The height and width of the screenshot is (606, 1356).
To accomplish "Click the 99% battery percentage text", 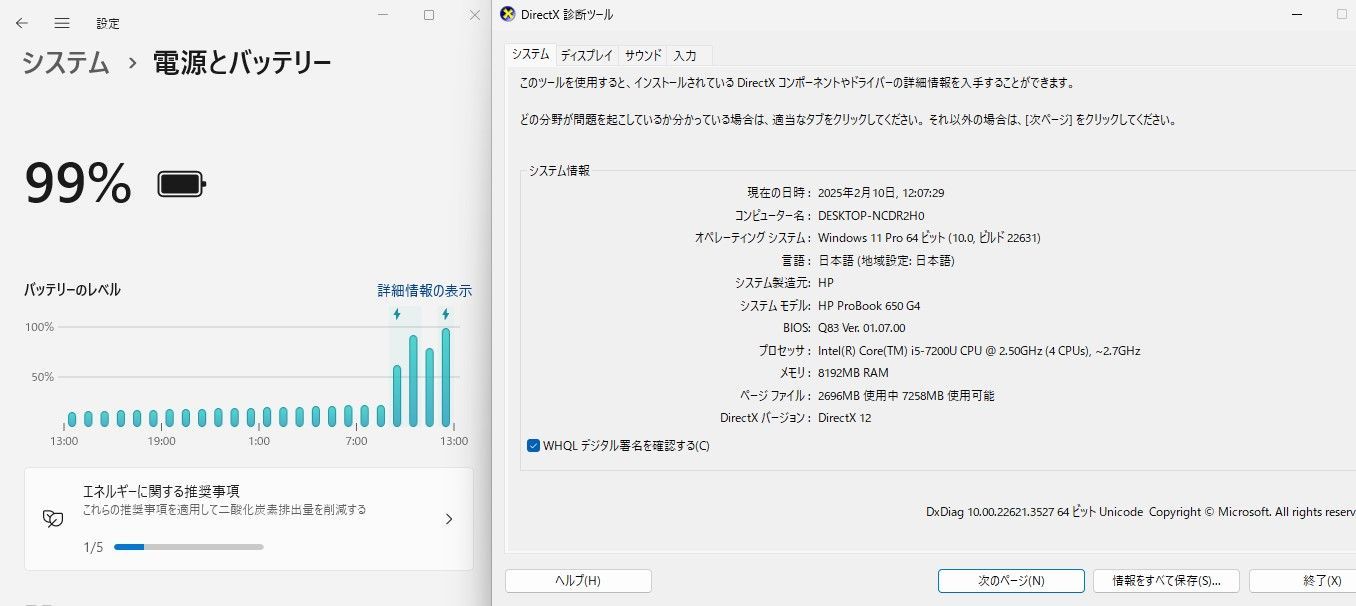I will (x=78, y=184).
